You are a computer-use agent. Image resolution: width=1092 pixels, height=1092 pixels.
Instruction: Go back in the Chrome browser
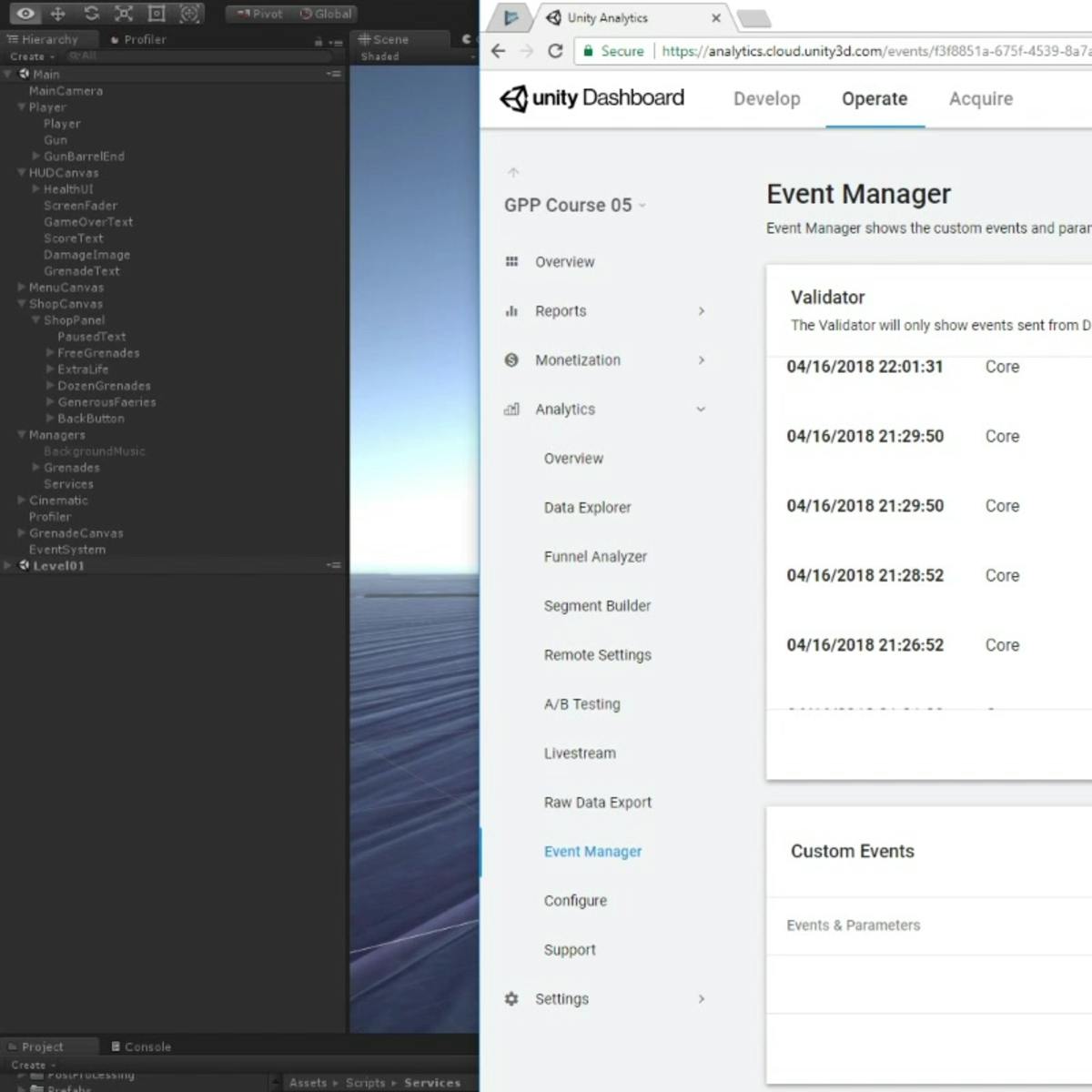(x=498, y=51)
